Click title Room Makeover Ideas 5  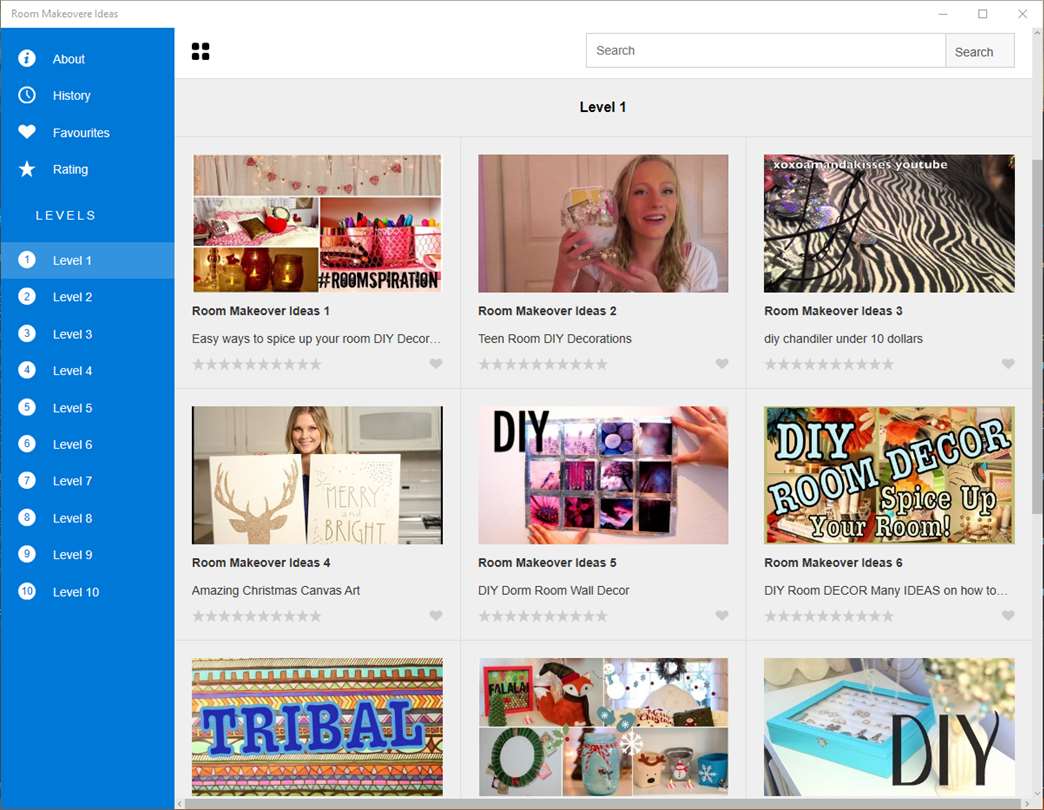(547, 562)
